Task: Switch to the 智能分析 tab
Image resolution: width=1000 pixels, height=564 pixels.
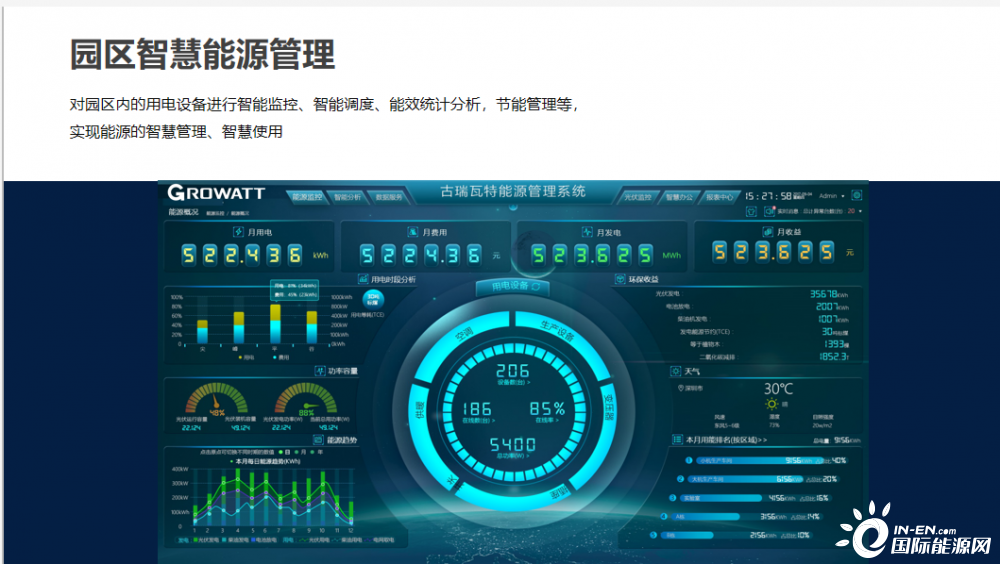Action: pos(347,197)
